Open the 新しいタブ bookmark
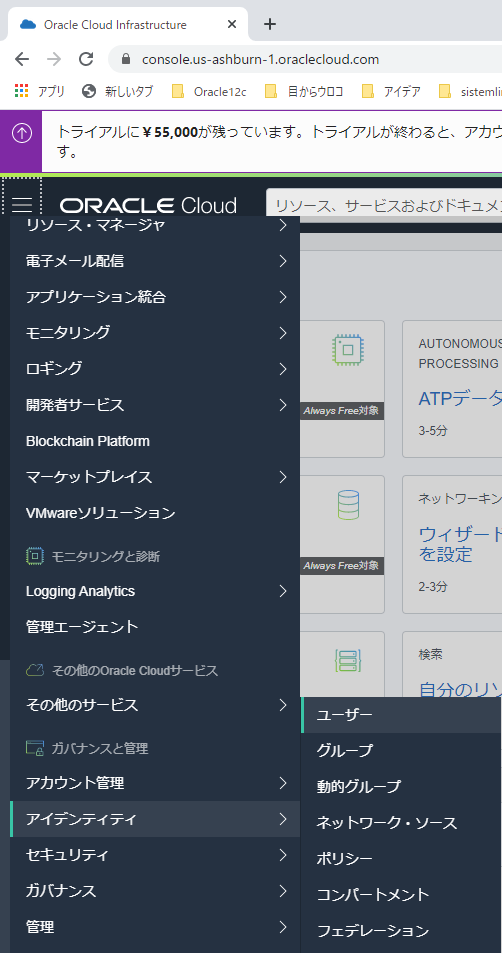Viewport: 502px width, 953px height. coord(117,92)
